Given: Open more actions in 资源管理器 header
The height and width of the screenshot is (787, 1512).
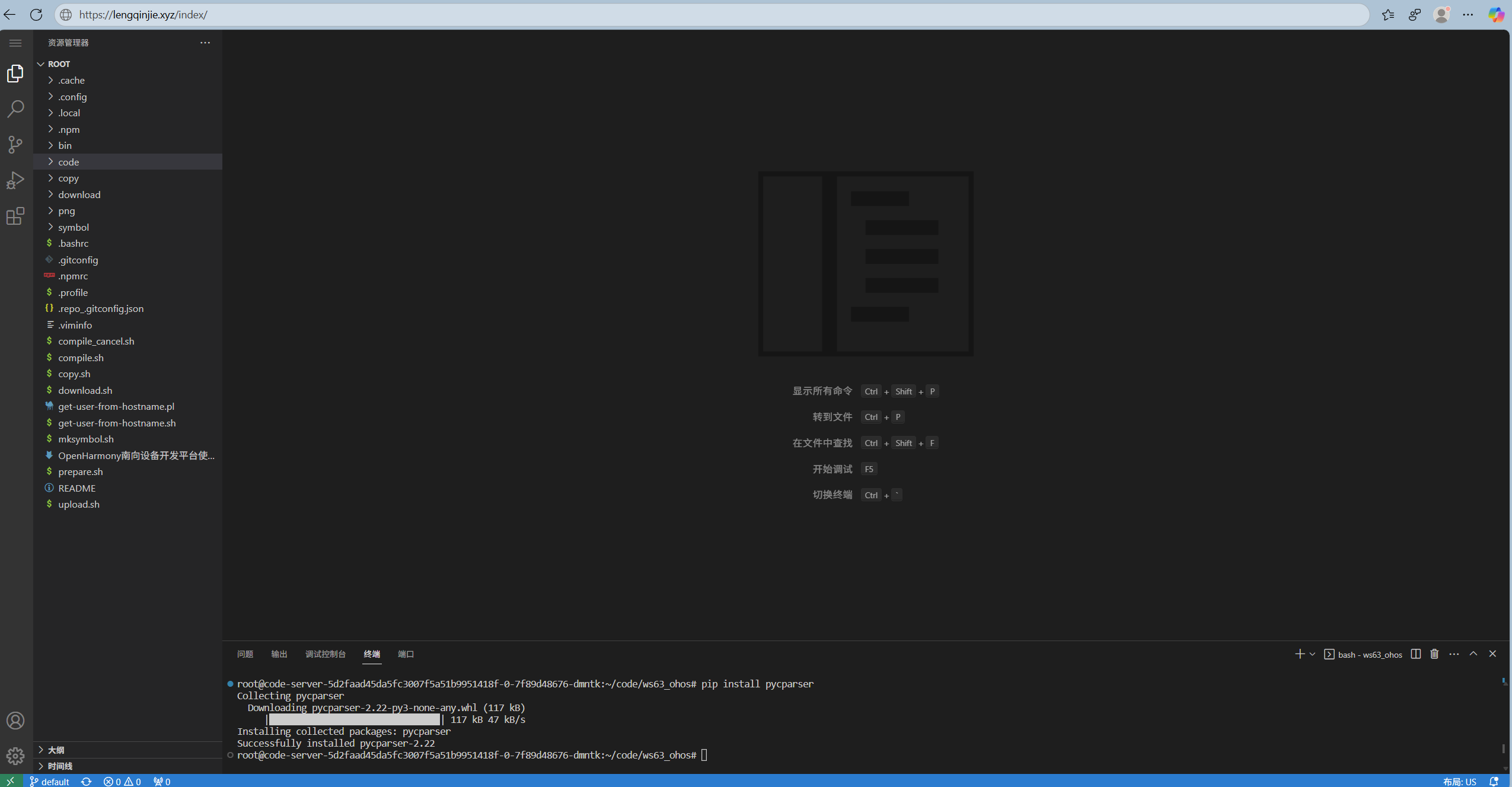Looking at the screenshot, I should coord(205,43).
